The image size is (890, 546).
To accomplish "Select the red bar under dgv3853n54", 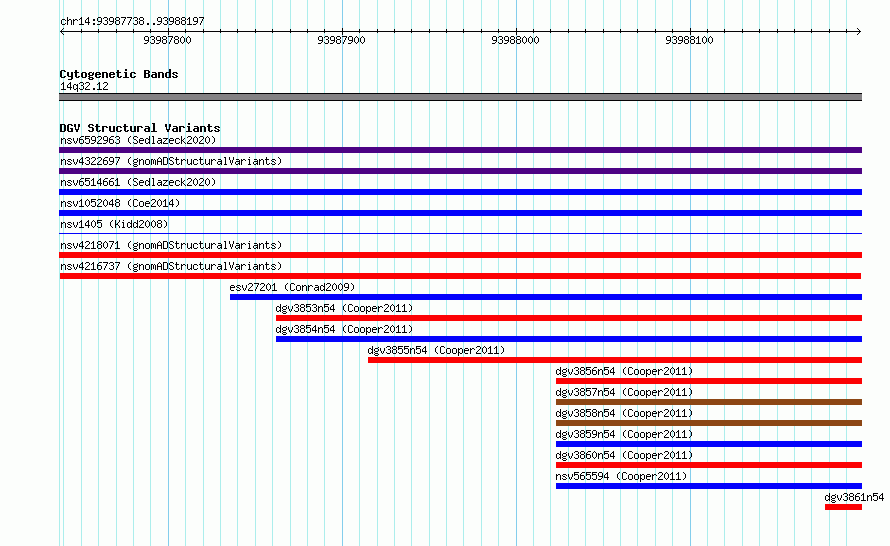I will tap(569, 318).
